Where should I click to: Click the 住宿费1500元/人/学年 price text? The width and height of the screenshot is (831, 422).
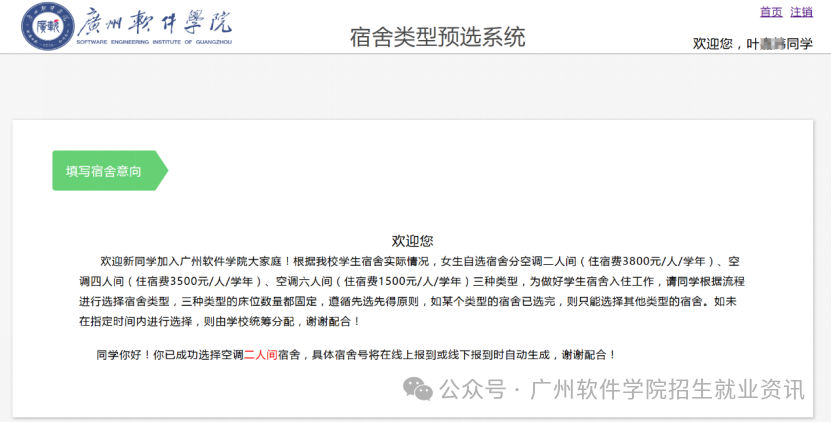403,282
